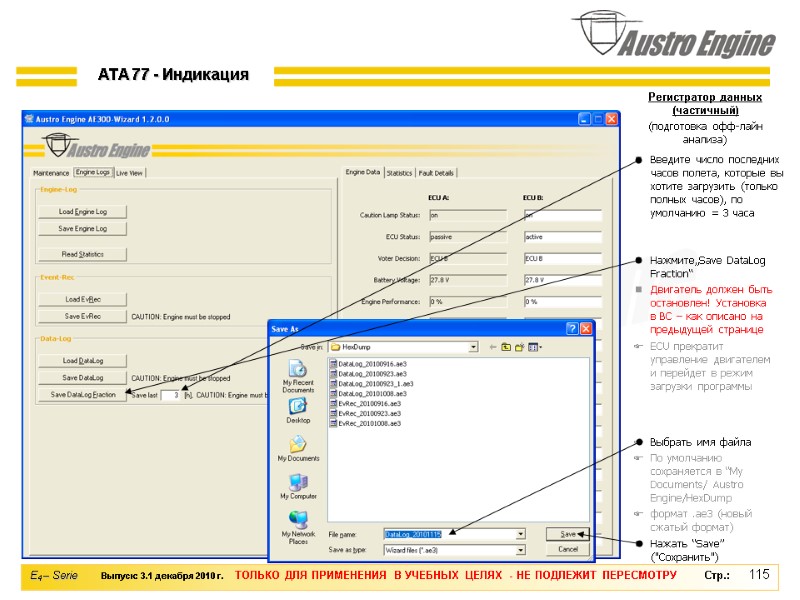Open My Documents in the places bar
This screenshot has width=800, height=600.
[298, 448]
